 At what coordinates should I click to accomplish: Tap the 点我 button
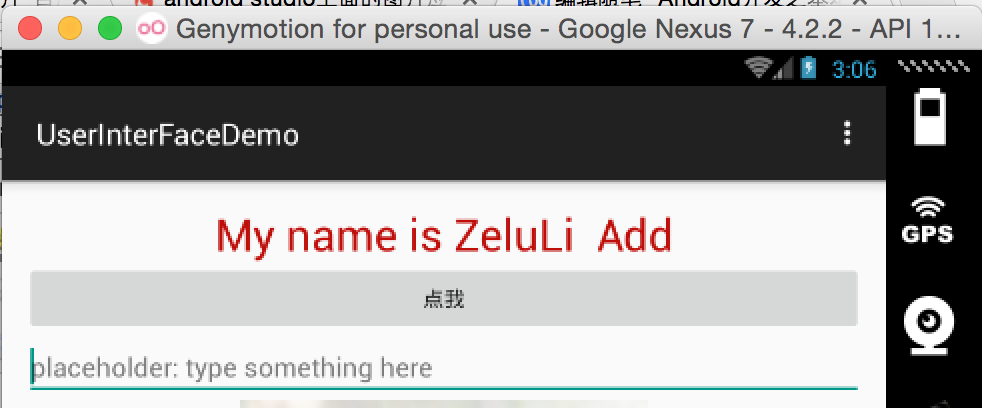[443, 298]
